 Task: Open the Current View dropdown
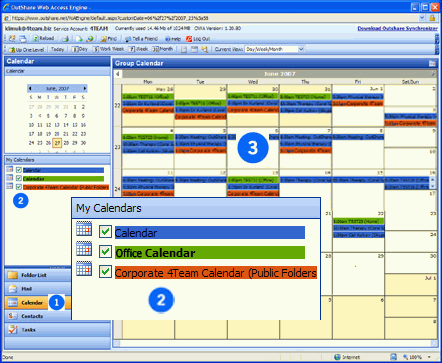pos(301,49)
